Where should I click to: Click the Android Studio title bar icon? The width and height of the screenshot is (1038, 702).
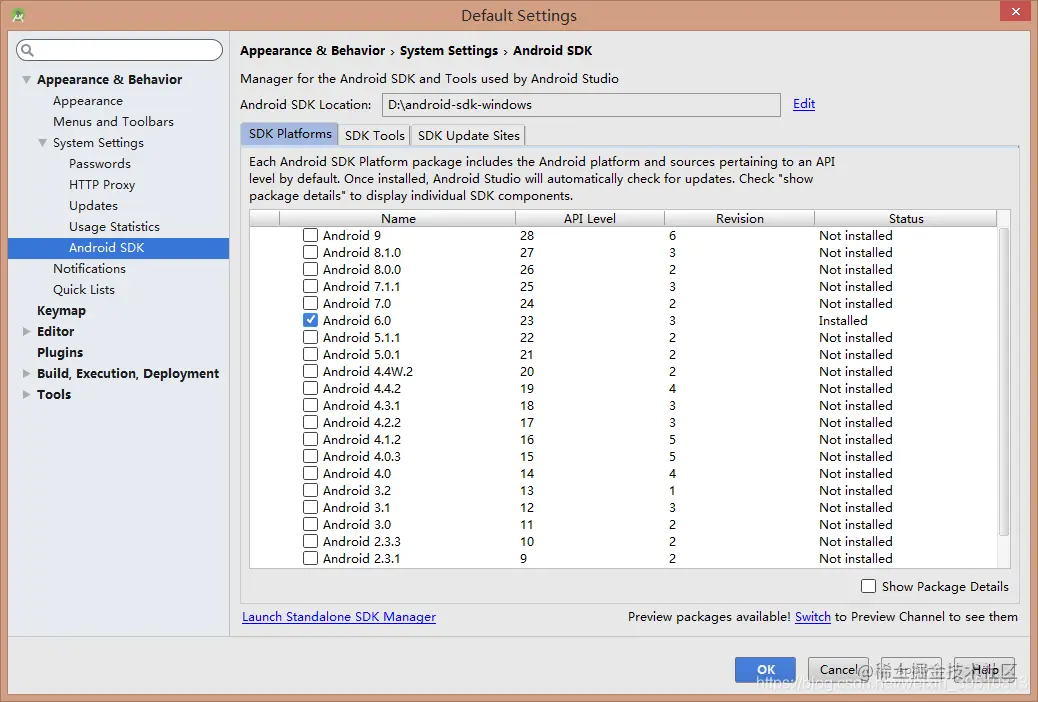pos(18,15)
